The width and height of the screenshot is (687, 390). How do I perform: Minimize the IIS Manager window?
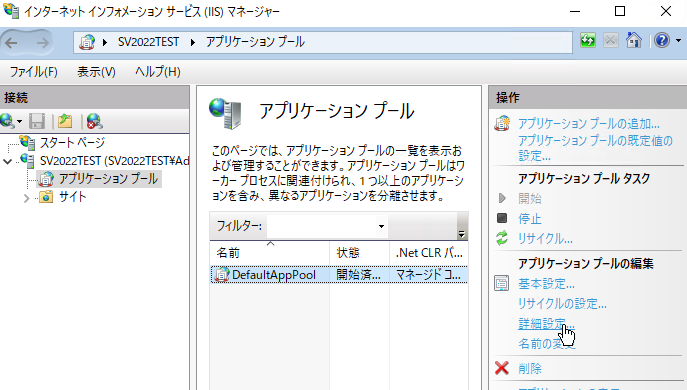pos(575,11)
